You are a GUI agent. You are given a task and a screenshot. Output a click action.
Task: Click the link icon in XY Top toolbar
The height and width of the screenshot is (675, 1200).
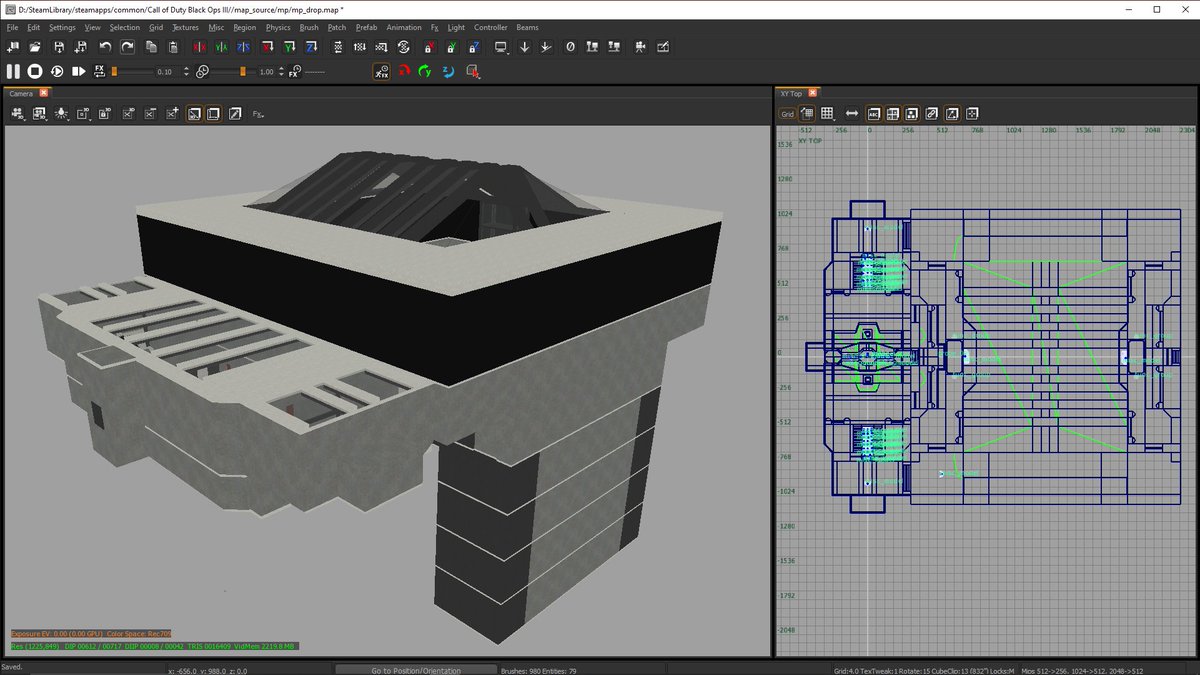click(931, 113)
